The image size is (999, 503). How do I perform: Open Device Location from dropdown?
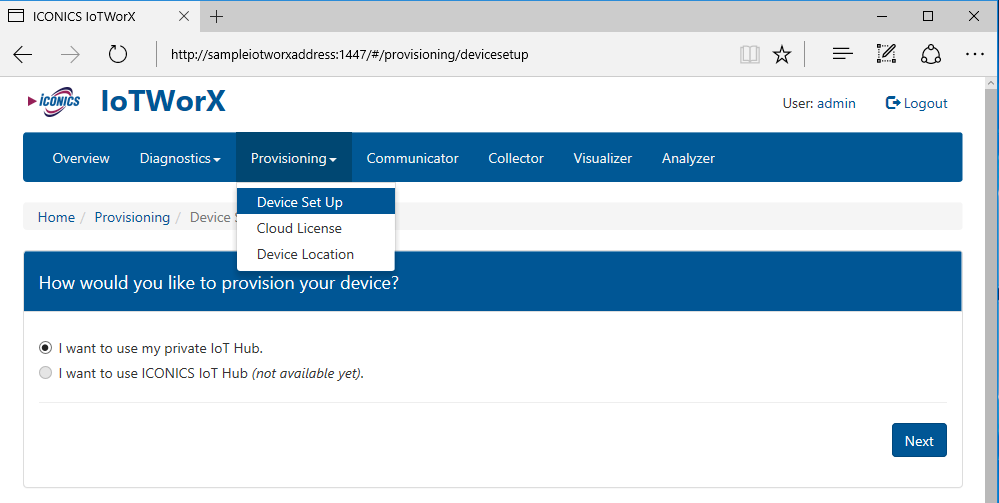[305, 254]
